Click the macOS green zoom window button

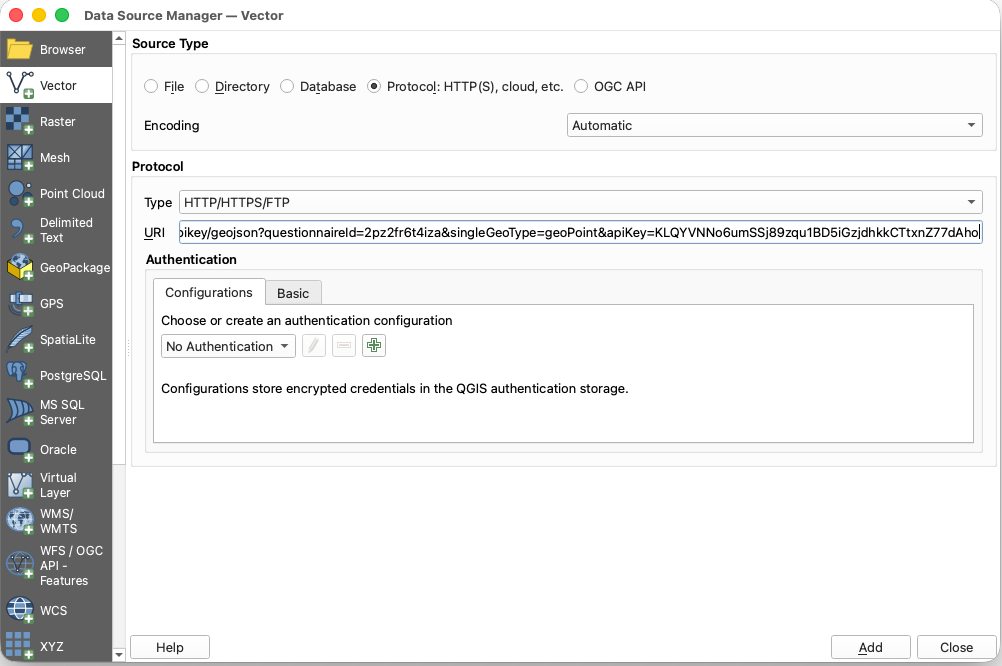[x=62, y=15]
